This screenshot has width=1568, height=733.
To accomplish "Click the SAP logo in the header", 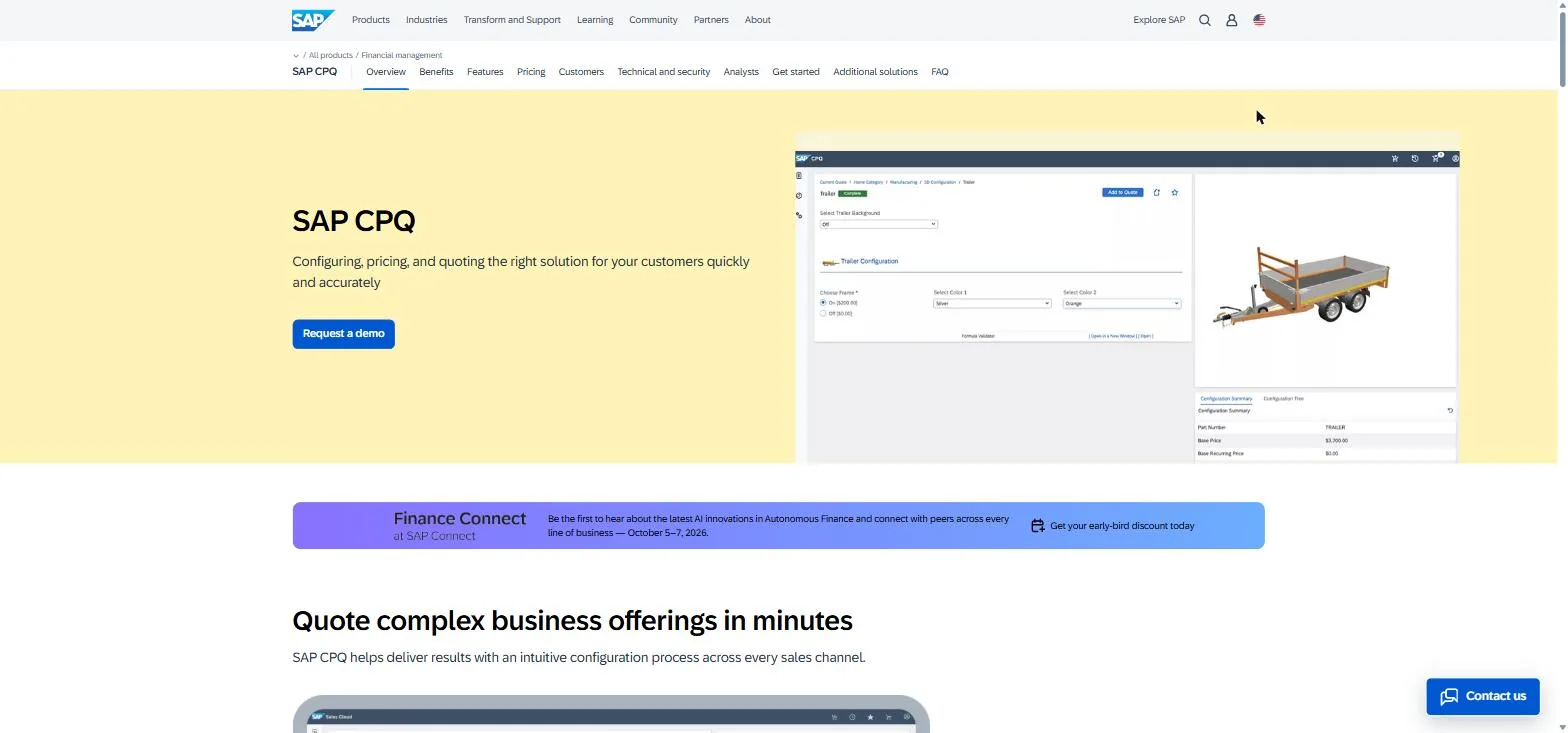I will point(313,20).
